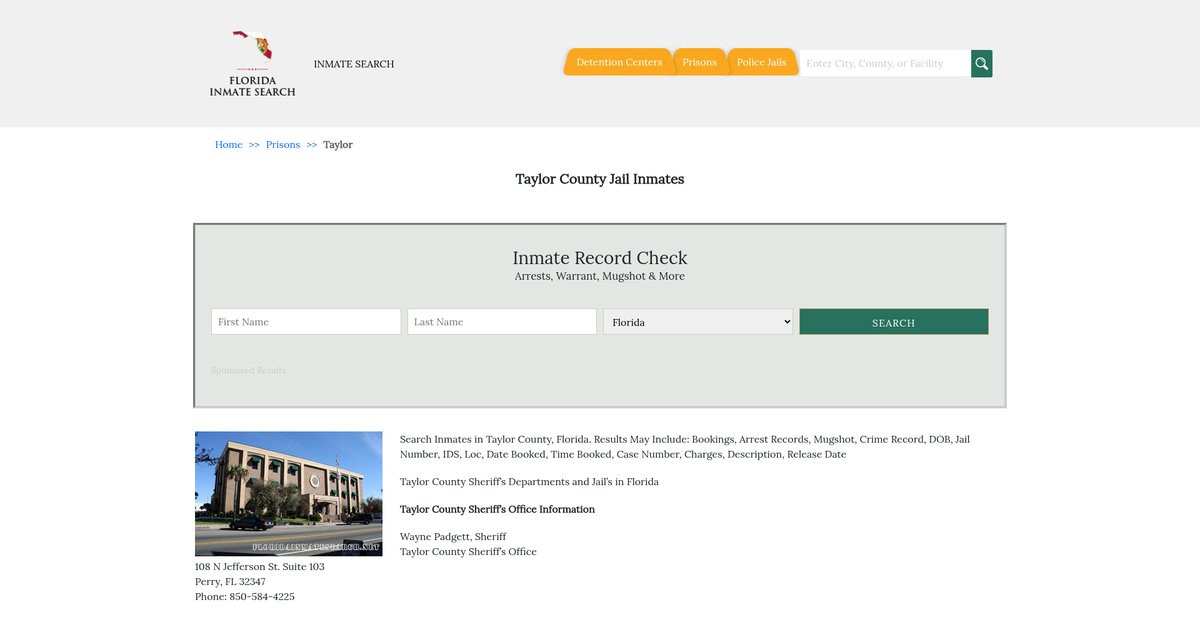Click the address 108 N Jefferson St. Suite 103

(260, 567)
